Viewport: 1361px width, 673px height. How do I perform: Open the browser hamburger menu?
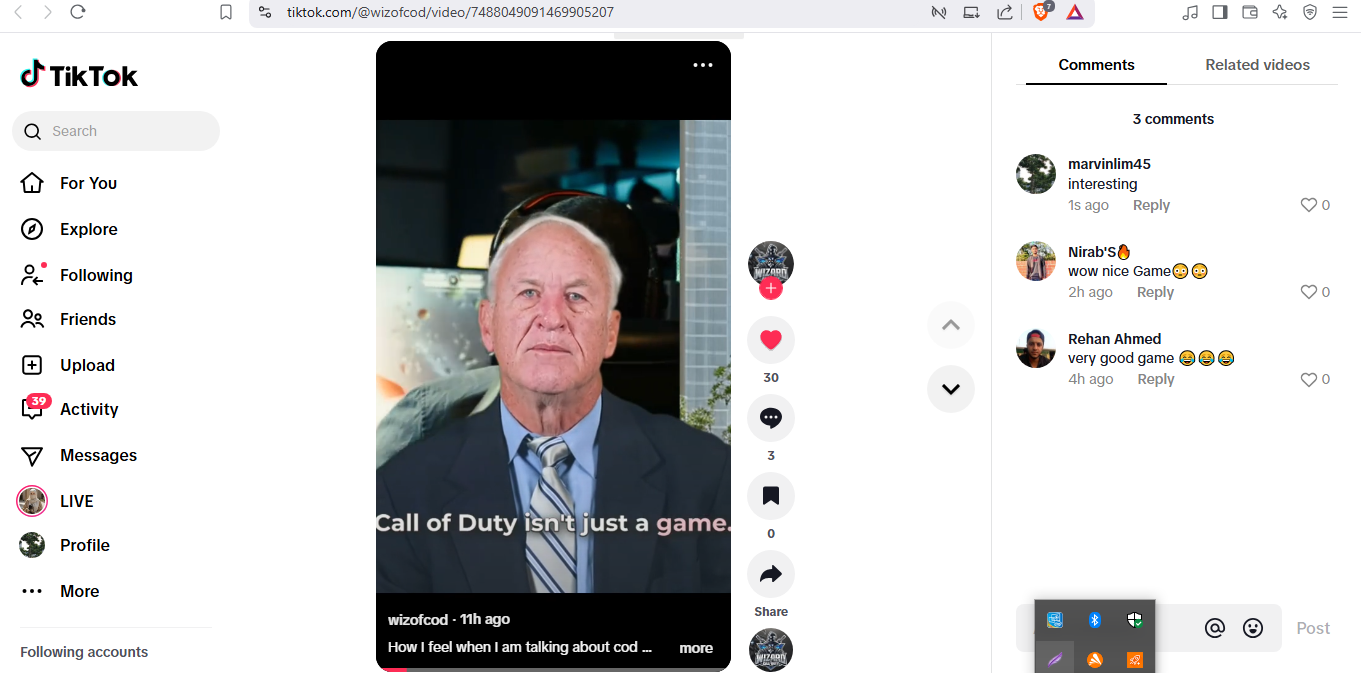coord(1340,12)
